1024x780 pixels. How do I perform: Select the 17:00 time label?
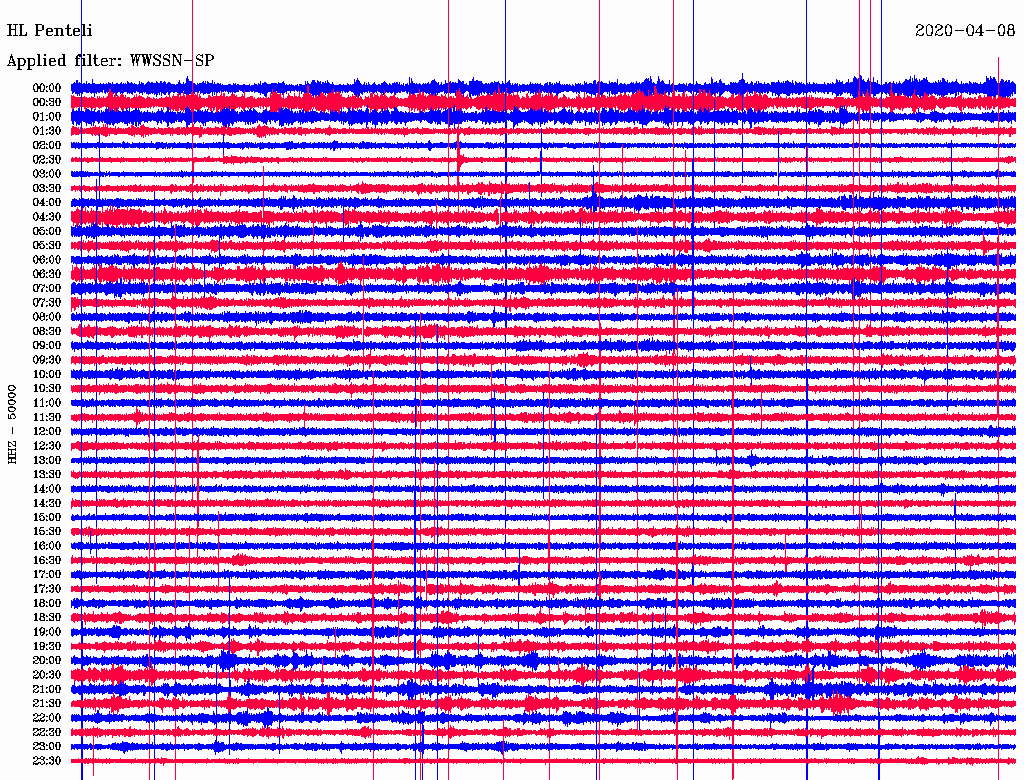(47, 575)
